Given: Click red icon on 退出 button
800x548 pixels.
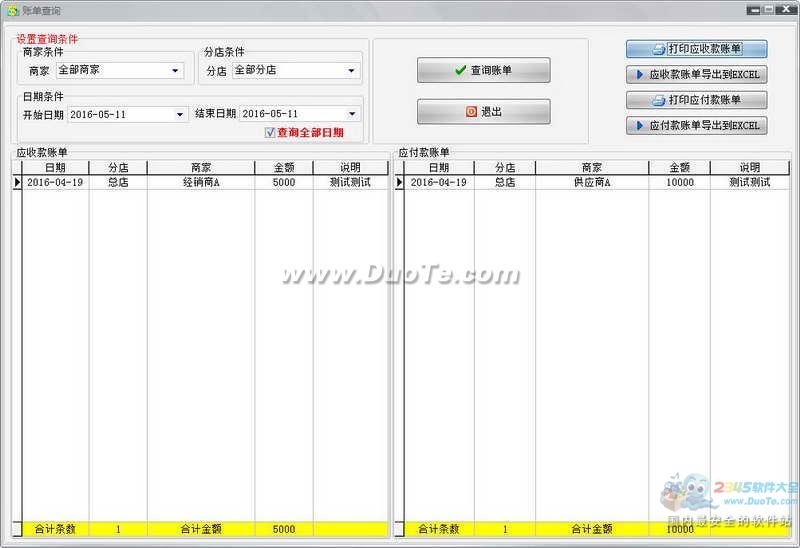Looking at the screenshot, I should 471,111.
